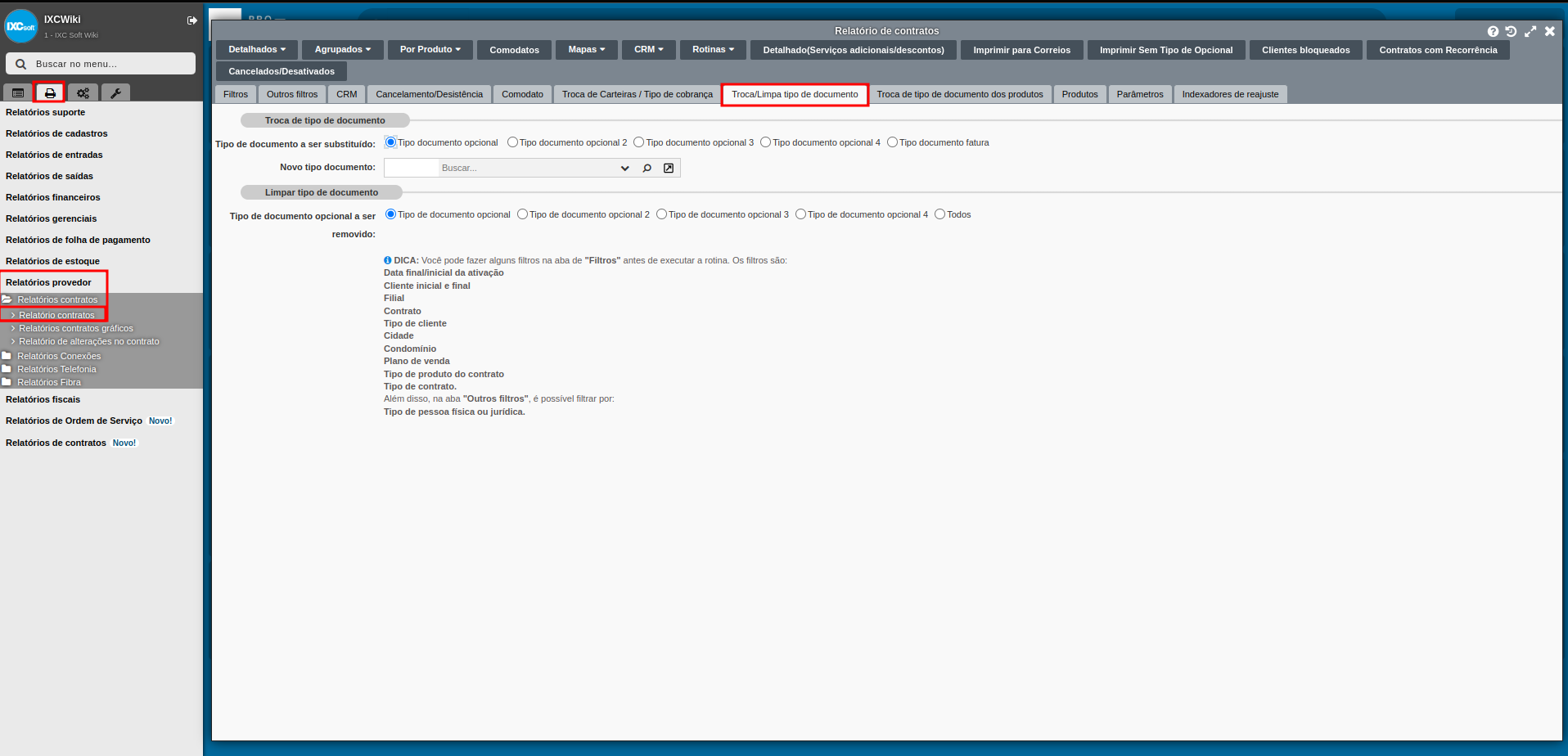Open the printer reports sidebar icon
Viewport: 1568px width, 756px height.
(x=50, y=93)
